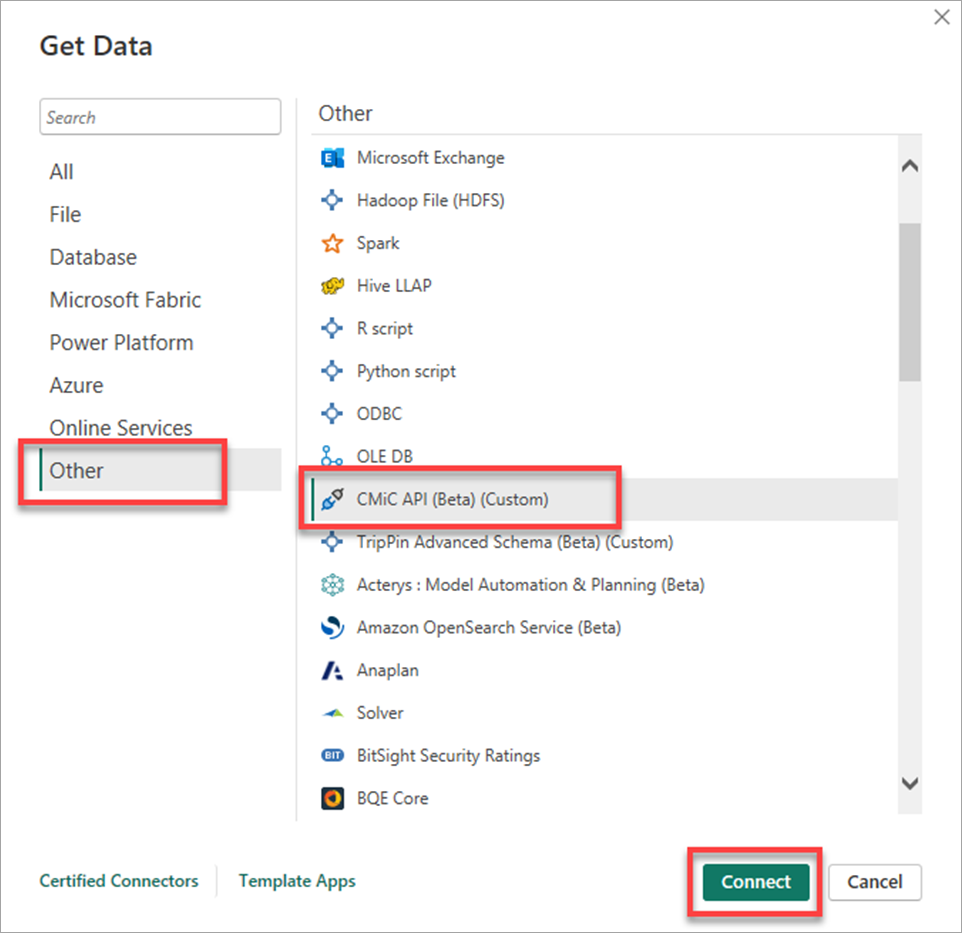
Task: Select the Hadoop File (HDFS) text
Action: tap(431, 201)
